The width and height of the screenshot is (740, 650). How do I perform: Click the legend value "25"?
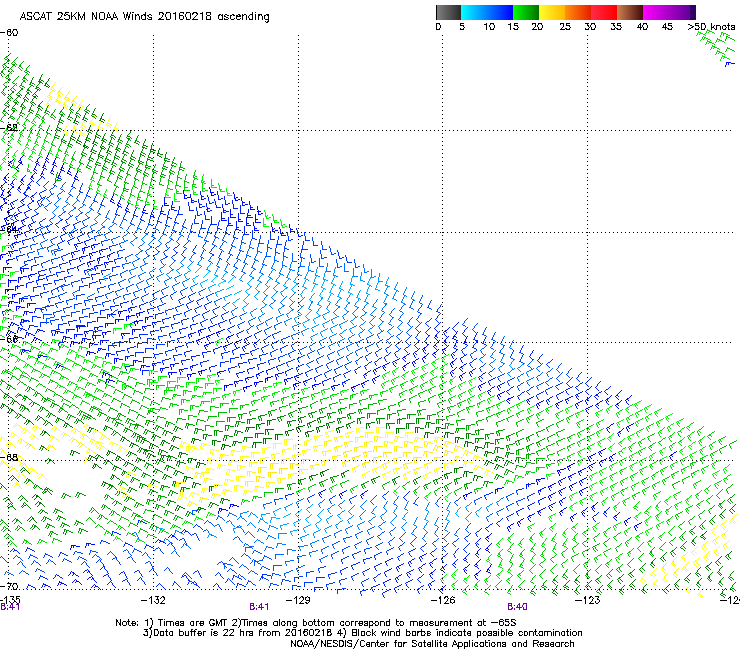click(565, 27)
